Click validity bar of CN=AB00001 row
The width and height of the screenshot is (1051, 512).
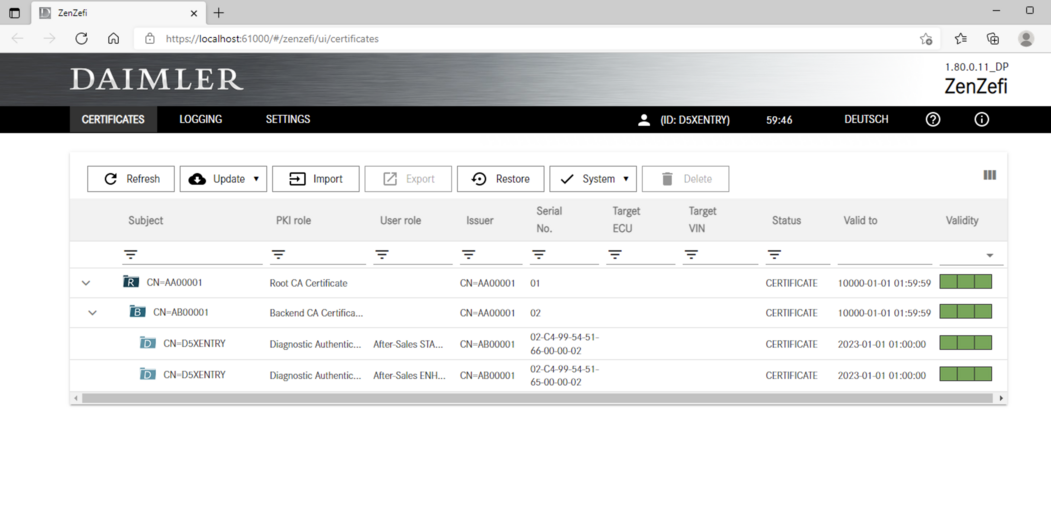(965, 312)
